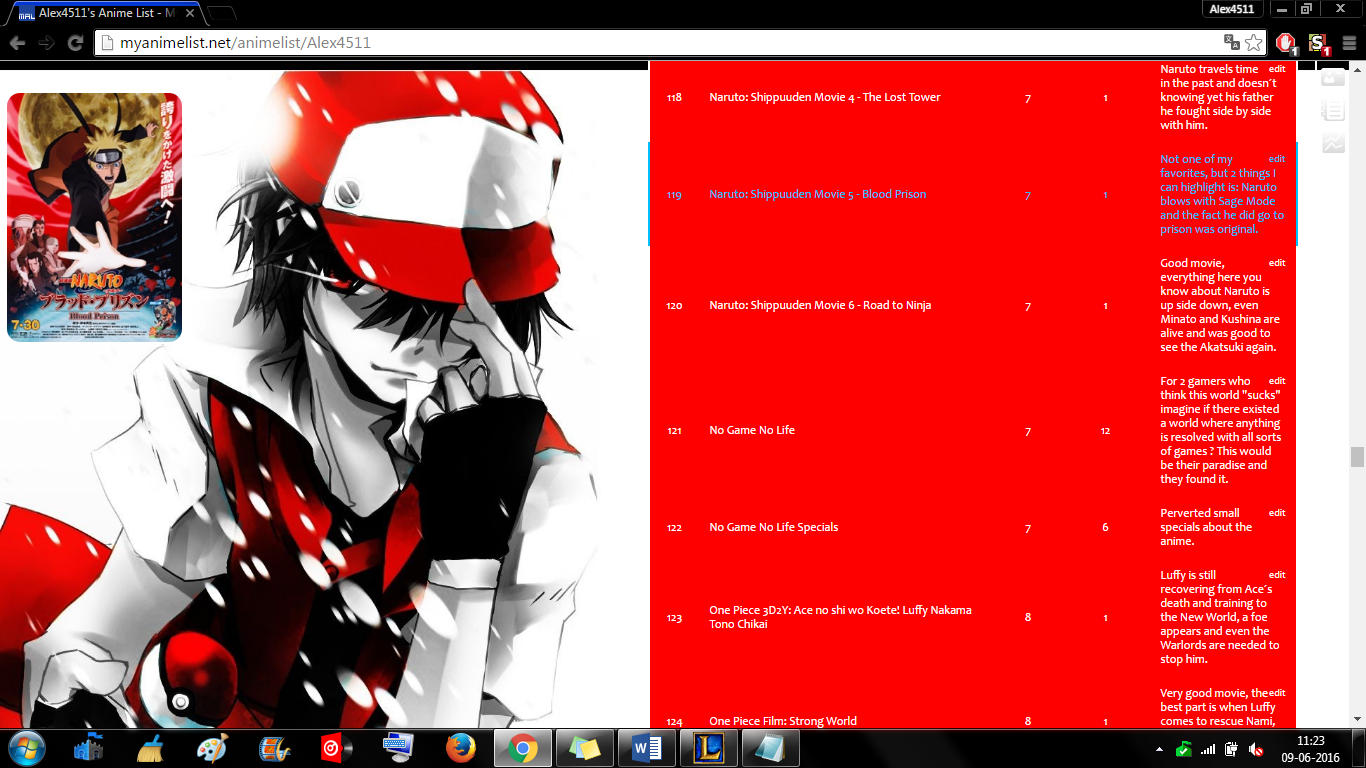Reload the page with the refresh button

click(x=75, y=43)
